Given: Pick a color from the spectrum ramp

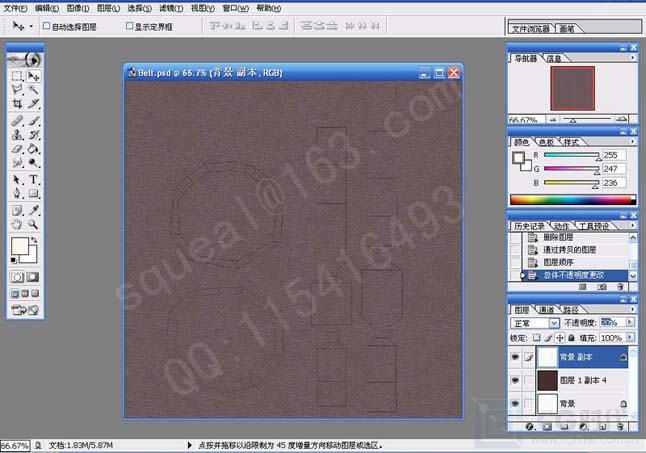Looking at the screenshot, I should tap(573, 200).
